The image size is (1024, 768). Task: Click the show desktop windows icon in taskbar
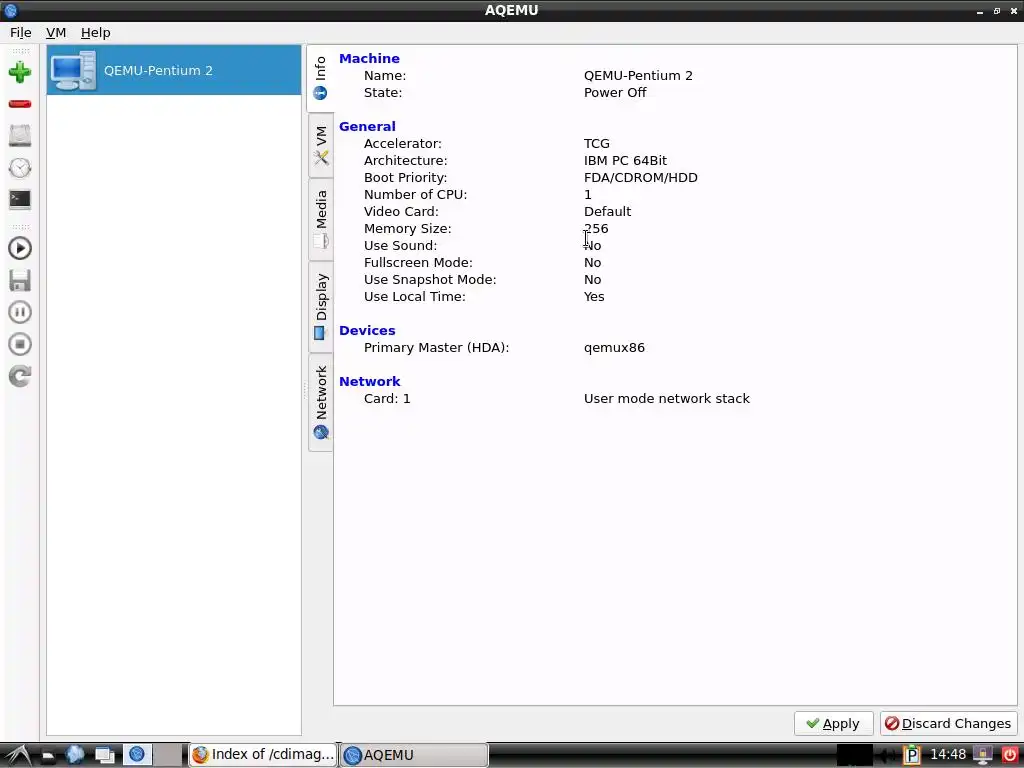(x=104, y=756)
